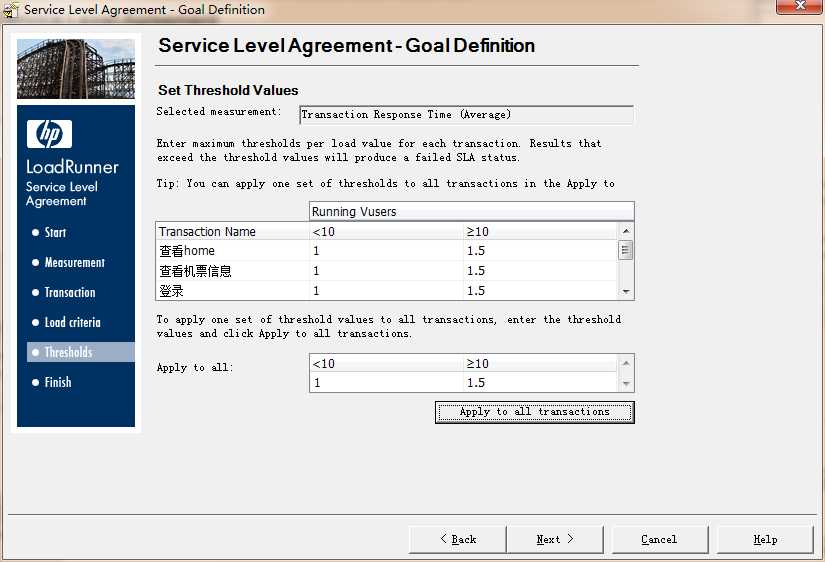
Task: Click the 查看home transaction name cell
Action: point(233,251)
